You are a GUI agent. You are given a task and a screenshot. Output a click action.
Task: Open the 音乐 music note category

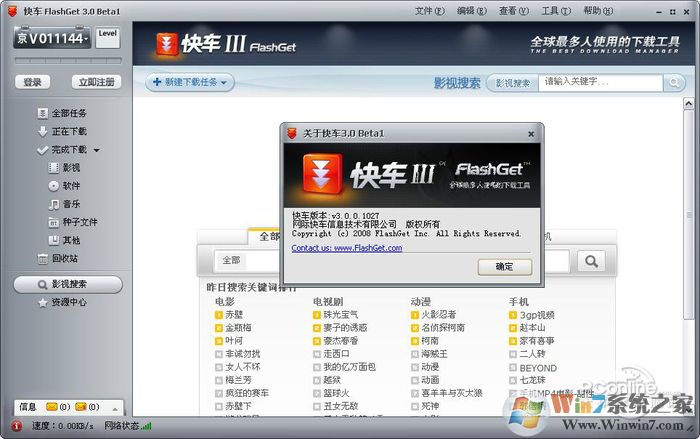tap(54, 204)
